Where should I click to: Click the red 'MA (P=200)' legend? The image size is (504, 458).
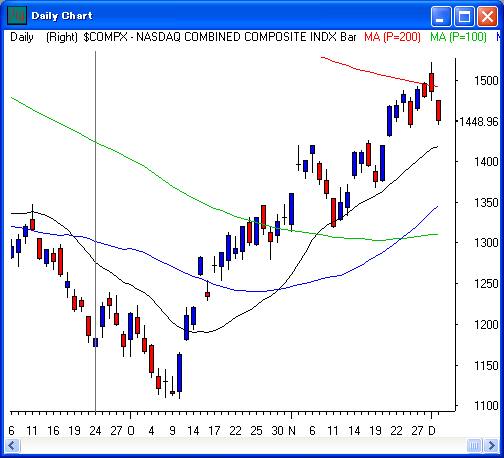click(x=392, y=37)
